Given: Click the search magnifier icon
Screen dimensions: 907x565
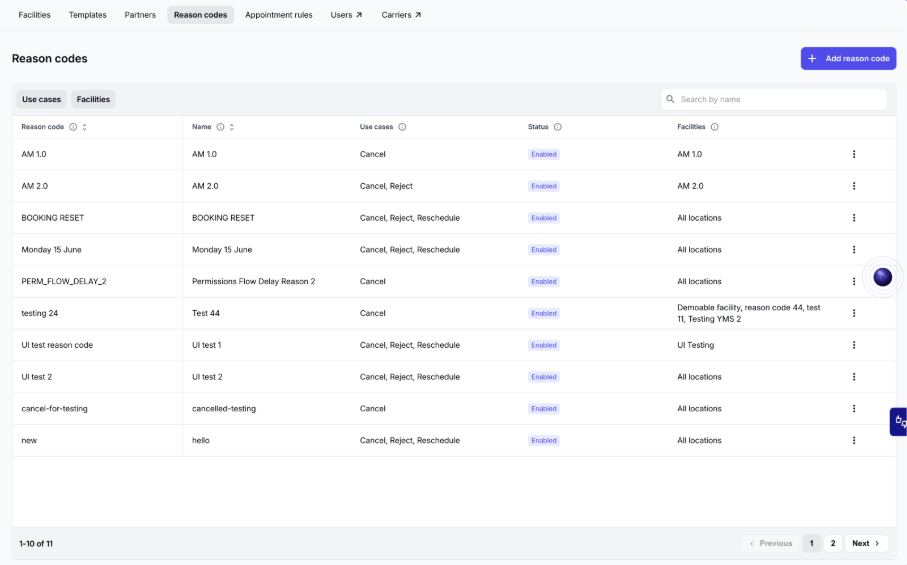Looking at the screenshot, I should click(670, 99).
